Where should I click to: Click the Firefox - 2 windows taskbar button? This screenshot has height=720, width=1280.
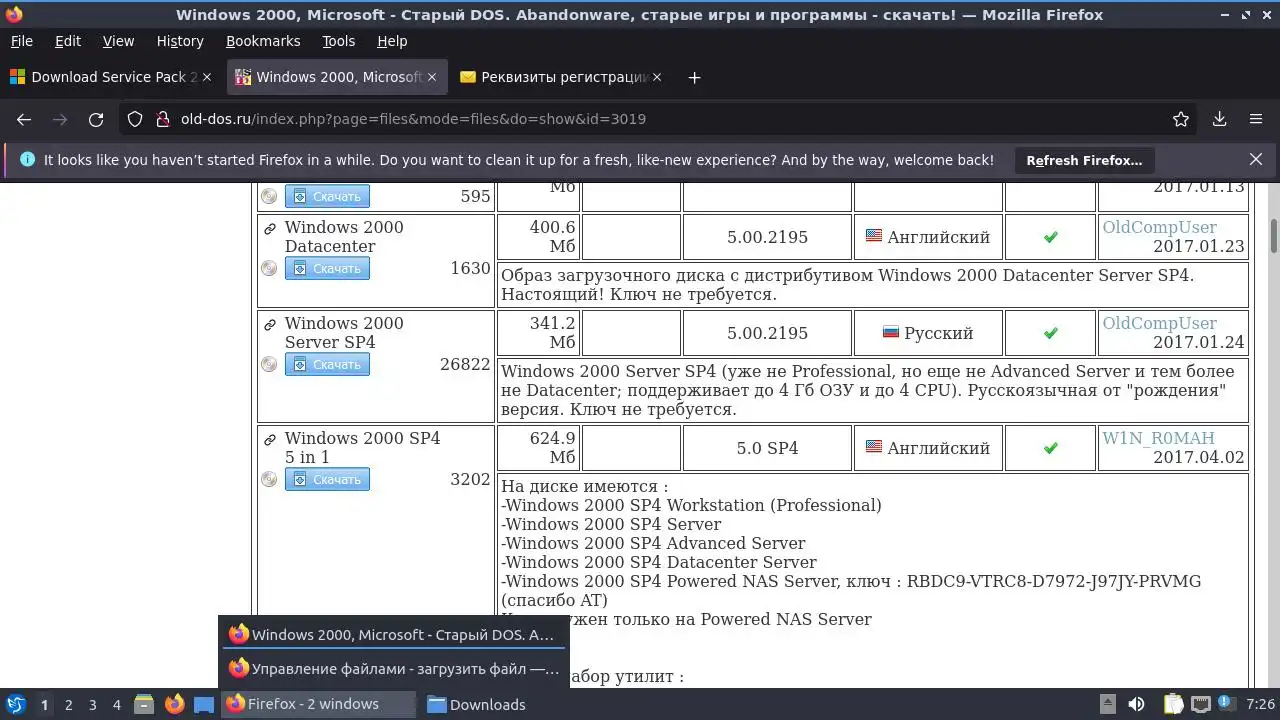pos(318,704)
